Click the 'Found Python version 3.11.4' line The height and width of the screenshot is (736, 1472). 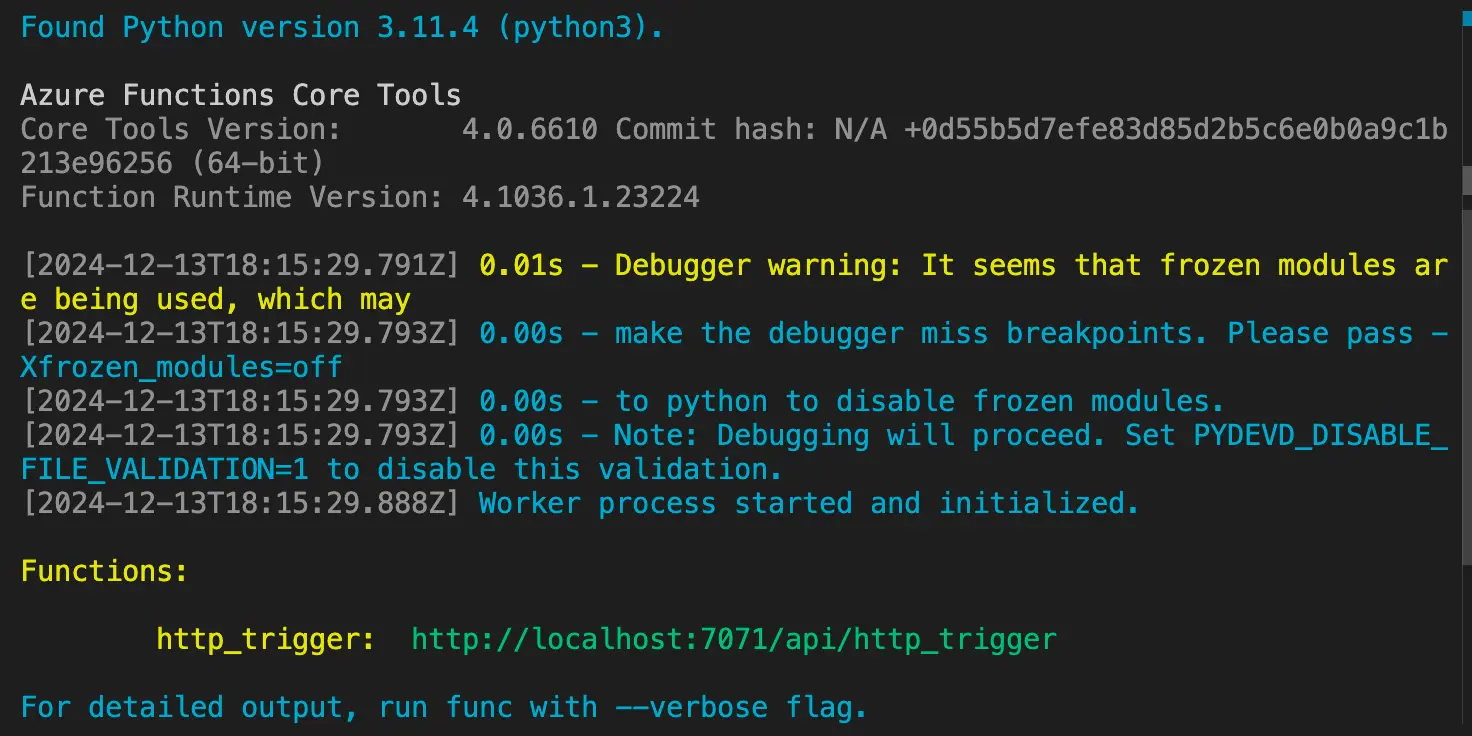(341, 27)
